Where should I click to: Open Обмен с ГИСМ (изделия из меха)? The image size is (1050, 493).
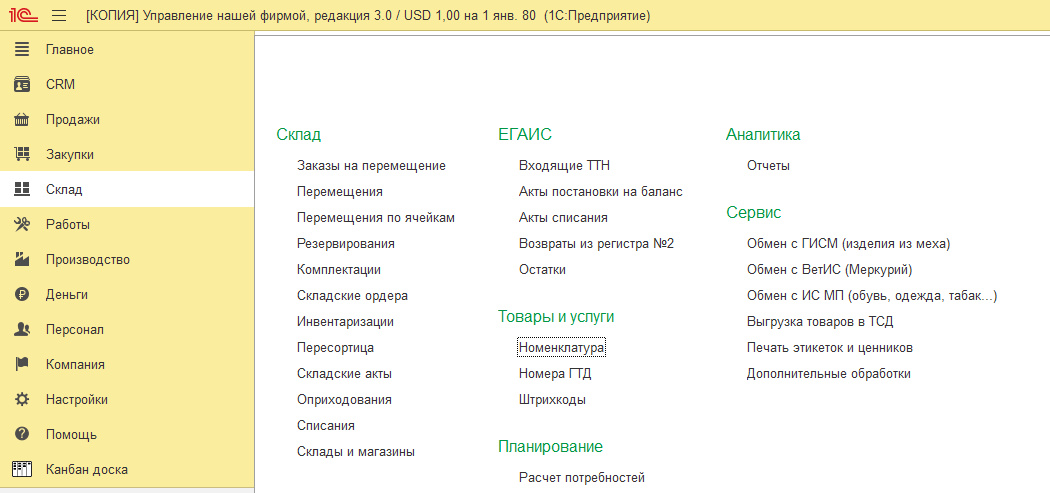848,244
